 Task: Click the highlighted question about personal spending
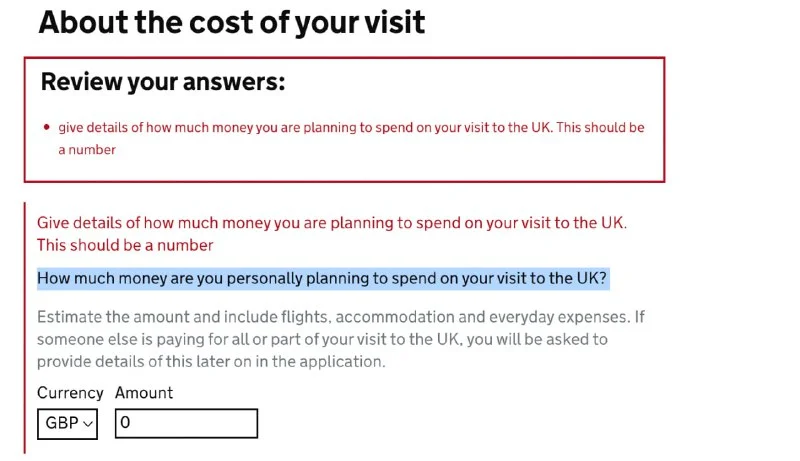(323, 278)
